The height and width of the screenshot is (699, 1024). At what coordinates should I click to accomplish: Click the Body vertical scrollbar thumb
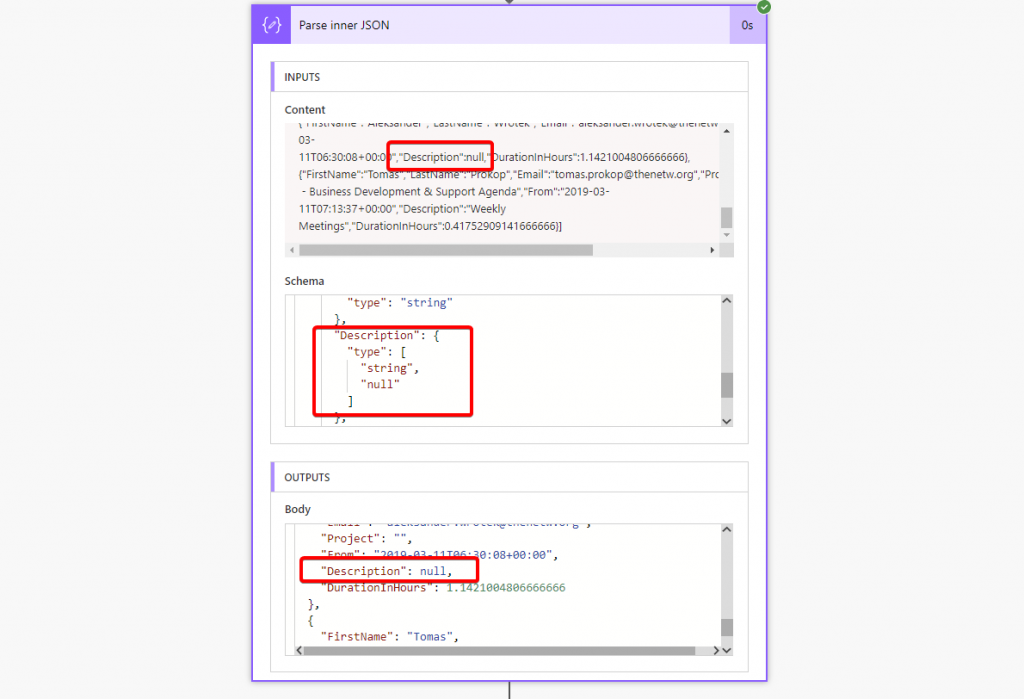click(726, 627)
